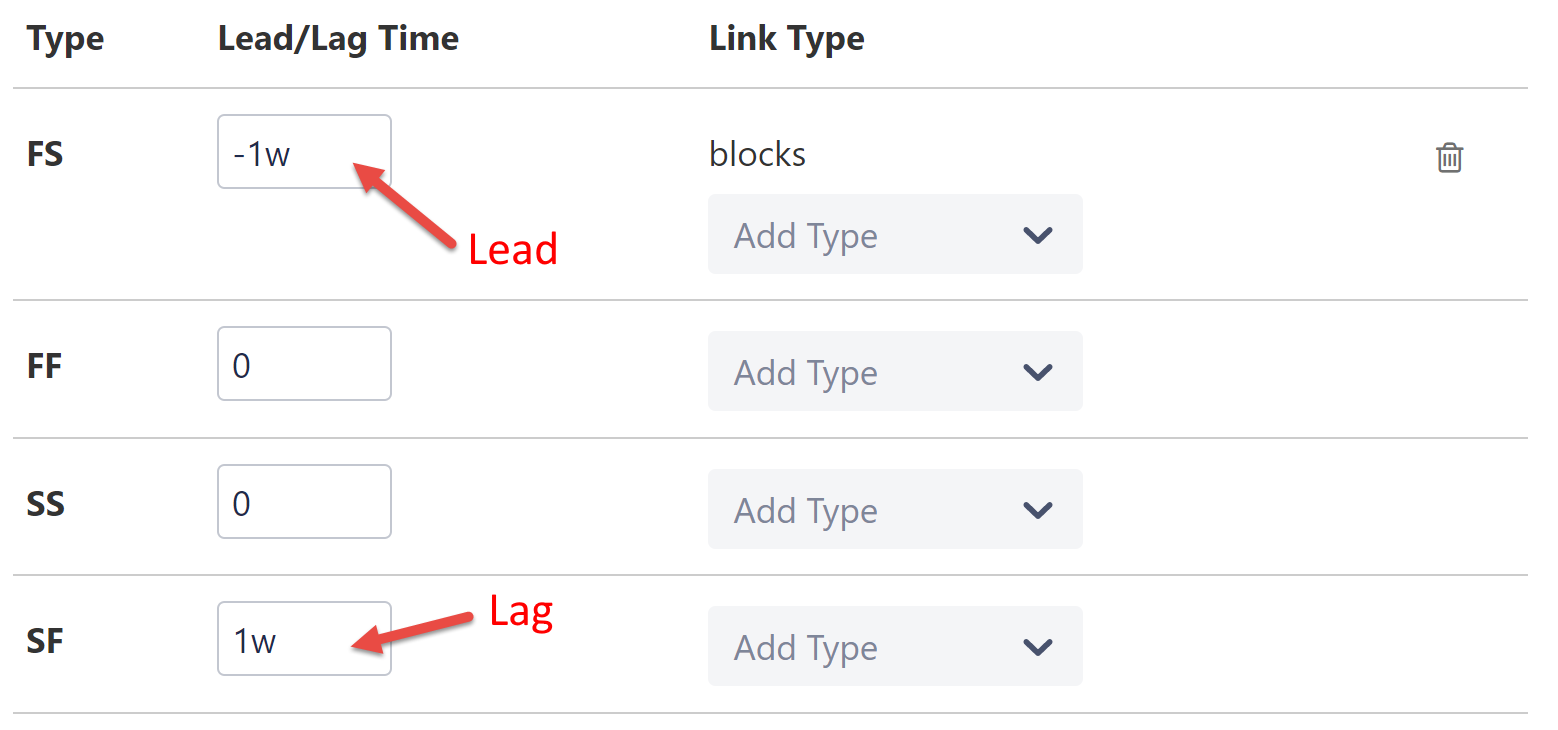Click the chevron on SS row's Add Type

[x=1037, y=509]
